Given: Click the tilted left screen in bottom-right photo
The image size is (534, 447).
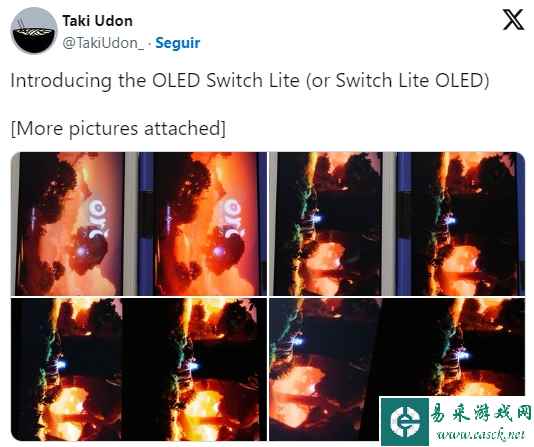Looking at the screenshot, I should tap(324, 369).
